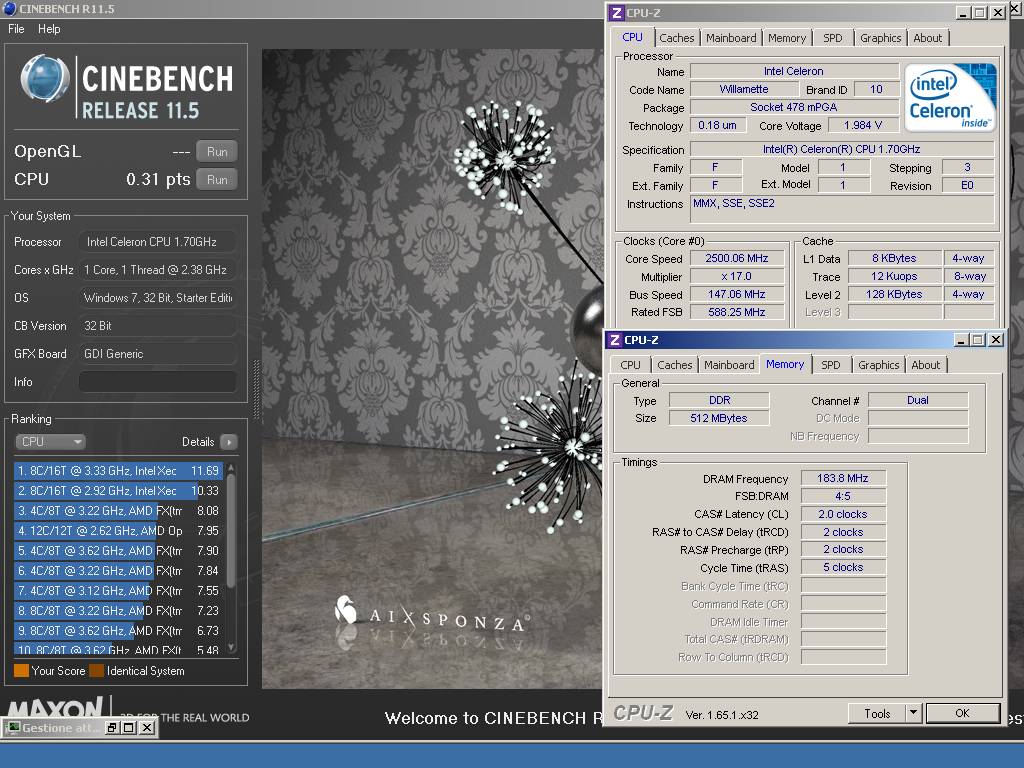The height and width of the screenshot is (768, 1024).
Task: Click the ranking list scroll up arrow
Action: coord(231,468)
